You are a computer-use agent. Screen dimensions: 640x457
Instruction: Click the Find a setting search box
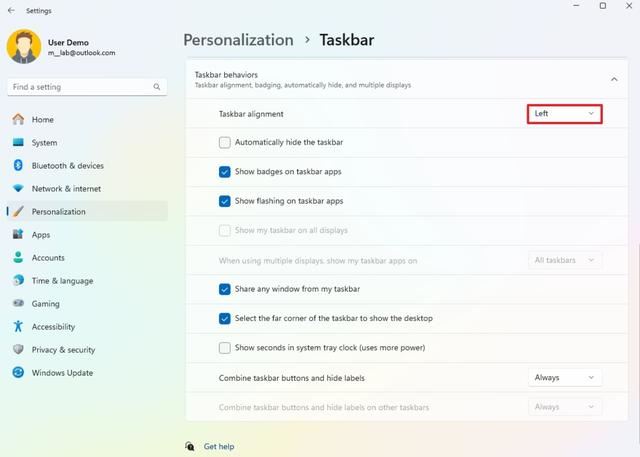pyautogui.click(x=80, y=87)
